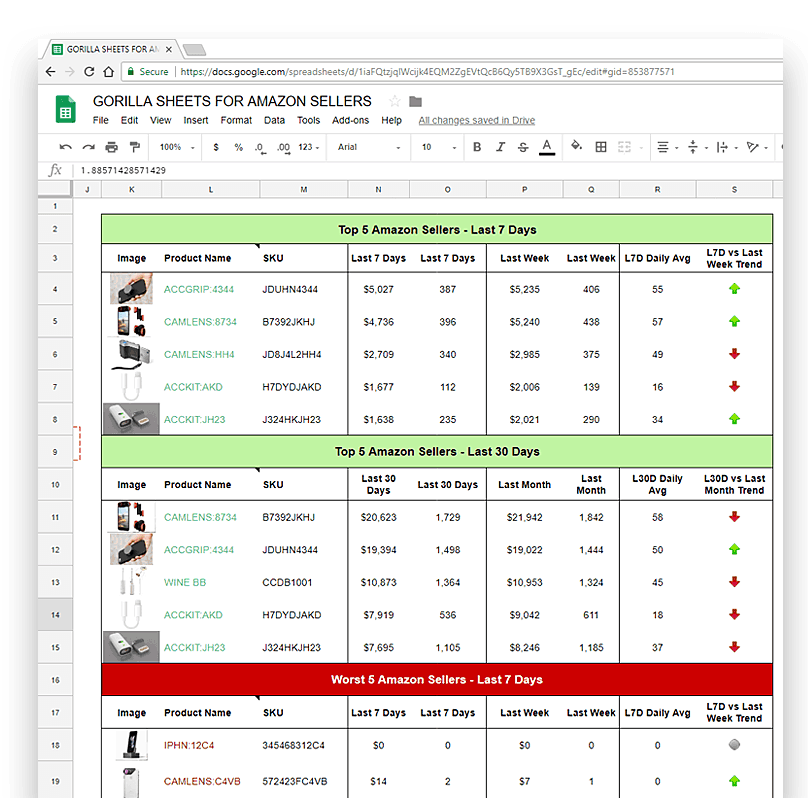The width and height of the screenshot is (808, 798).
Task: Click CAMLENS:HH4 product link
Action: pos(199,354)
